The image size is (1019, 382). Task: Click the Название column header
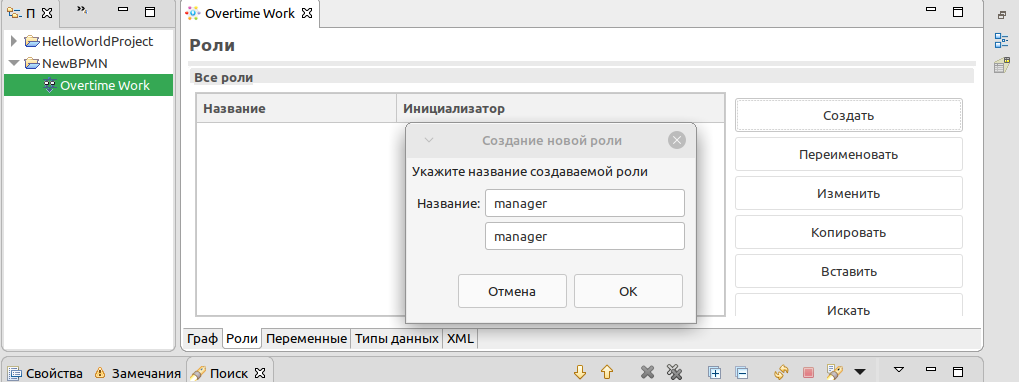pos(296,108)
